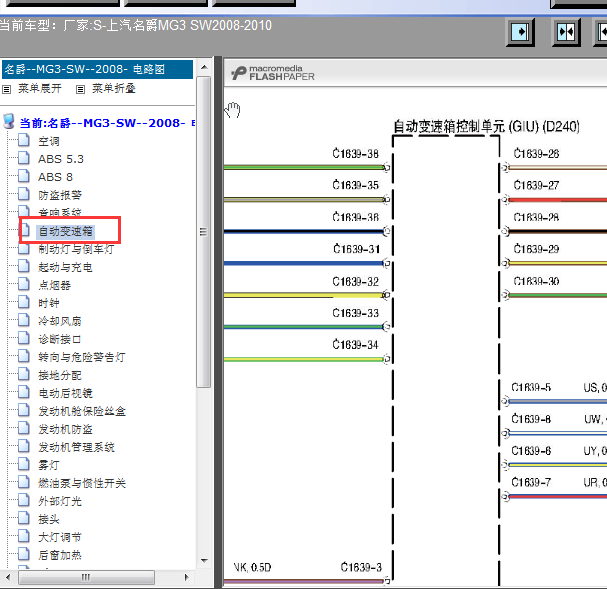Open 发动机舱保险丝盒 diagram
Viewport: 607px width, 589px height.
(x=82, y=411)
